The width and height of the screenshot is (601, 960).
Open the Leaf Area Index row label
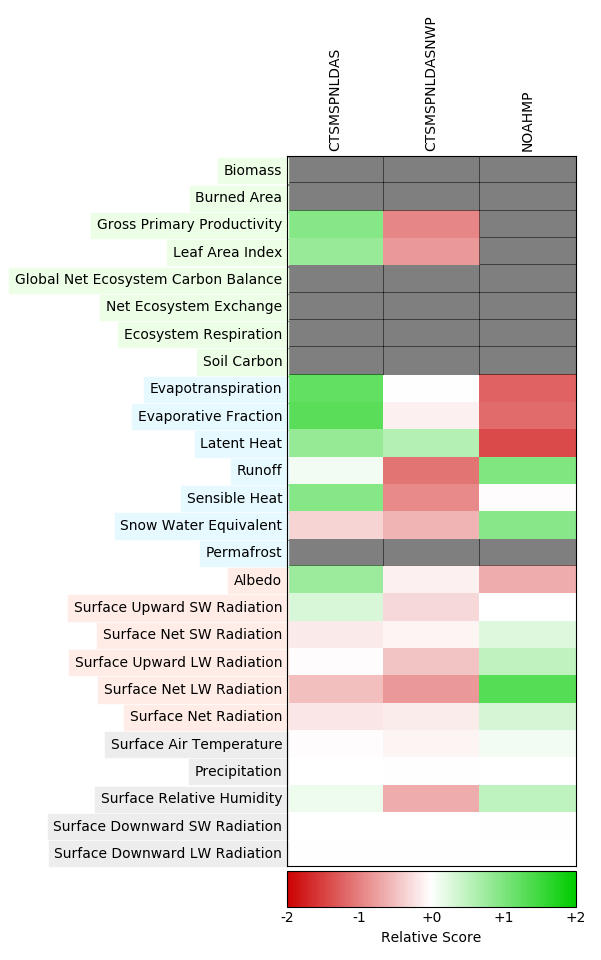click(227, 252)
